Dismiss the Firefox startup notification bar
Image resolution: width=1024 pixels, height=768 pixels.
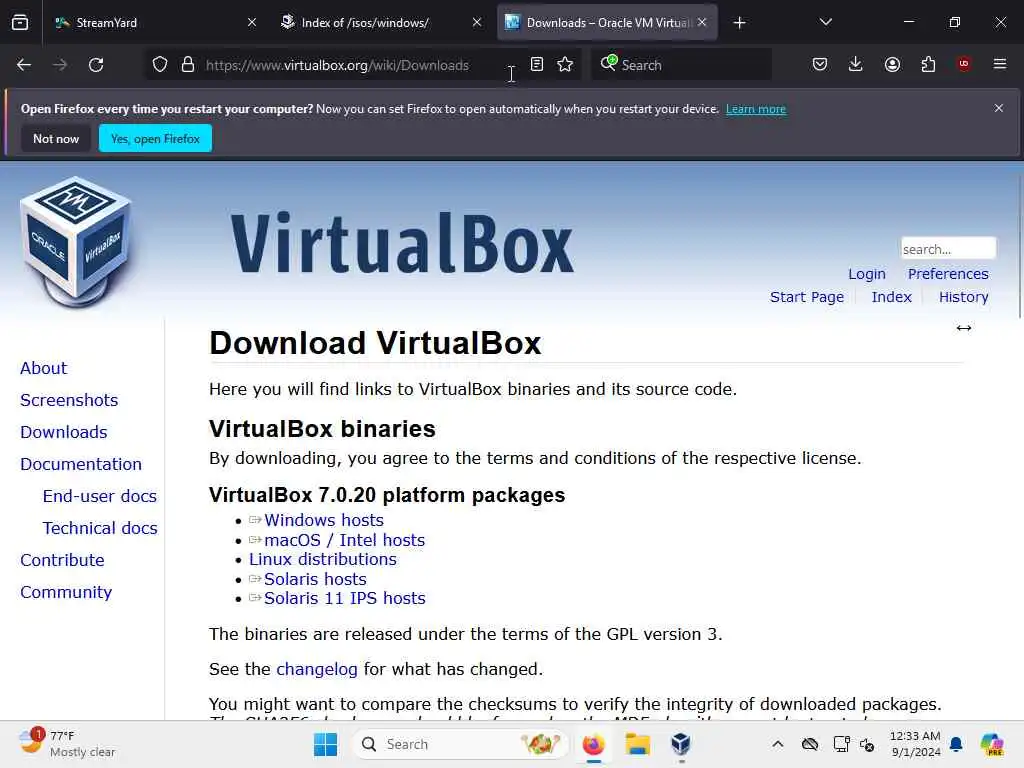pos(999,108)
